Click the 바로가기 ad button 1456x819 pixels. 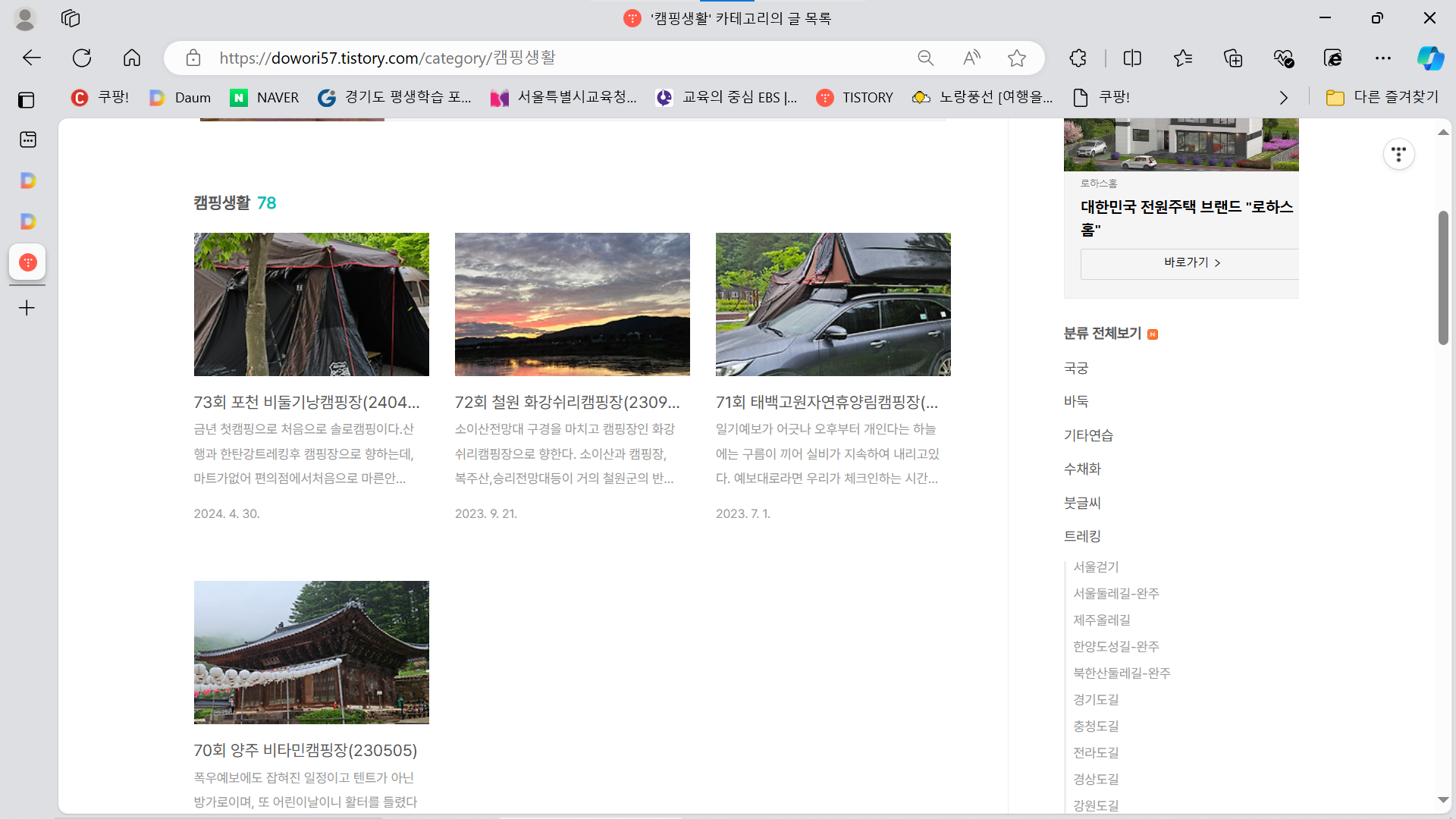(x=1191, y=262)
